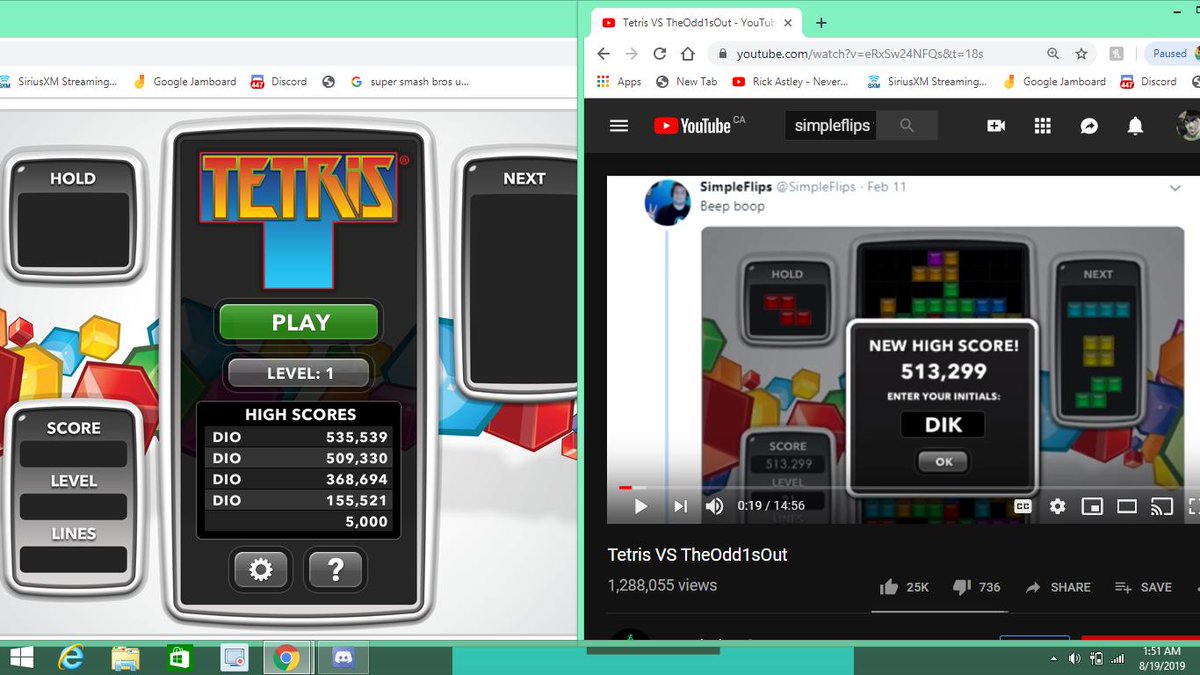Click the create video camera icon
The image size is (1200, 675).
[x=996, y=125]
